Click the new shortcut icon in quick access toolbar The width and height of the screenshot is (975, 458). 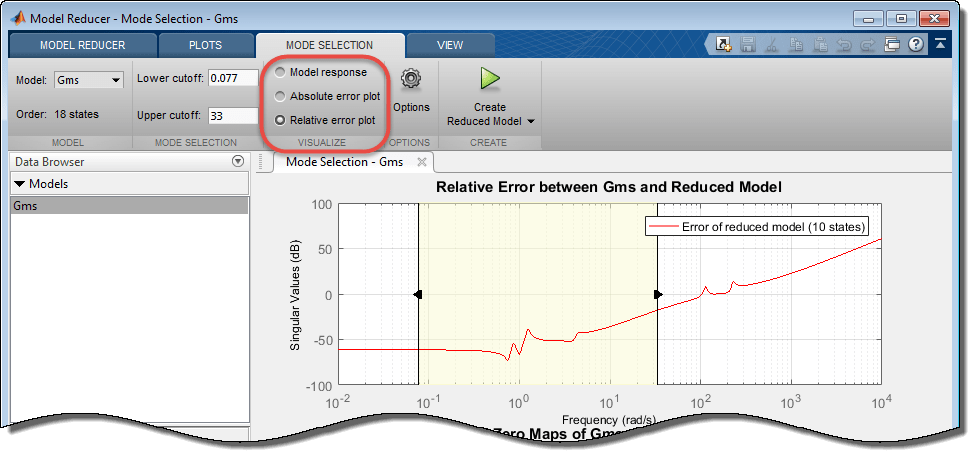point(724,44)
